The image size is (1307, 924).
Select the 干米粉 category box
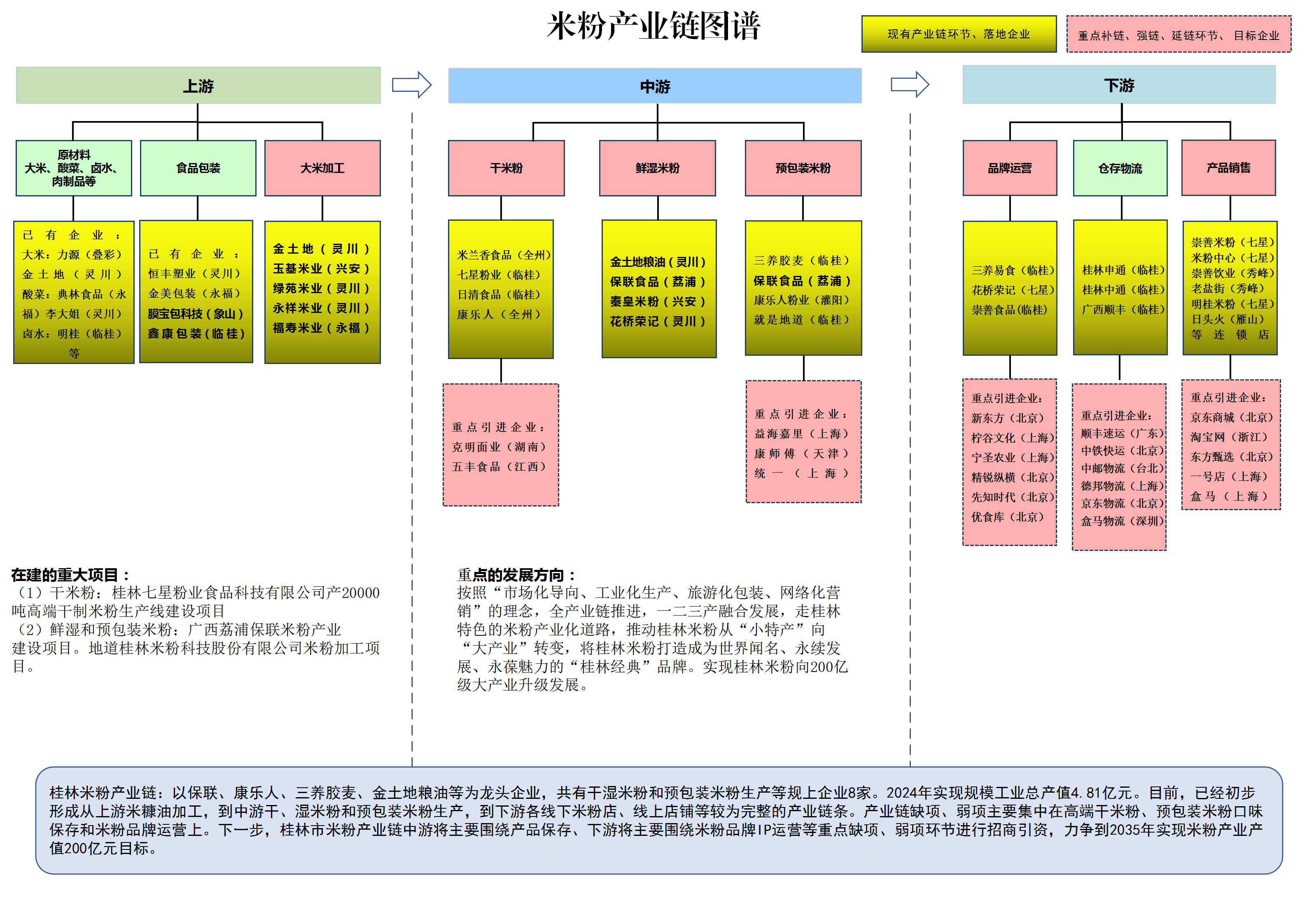click(506, 168)
